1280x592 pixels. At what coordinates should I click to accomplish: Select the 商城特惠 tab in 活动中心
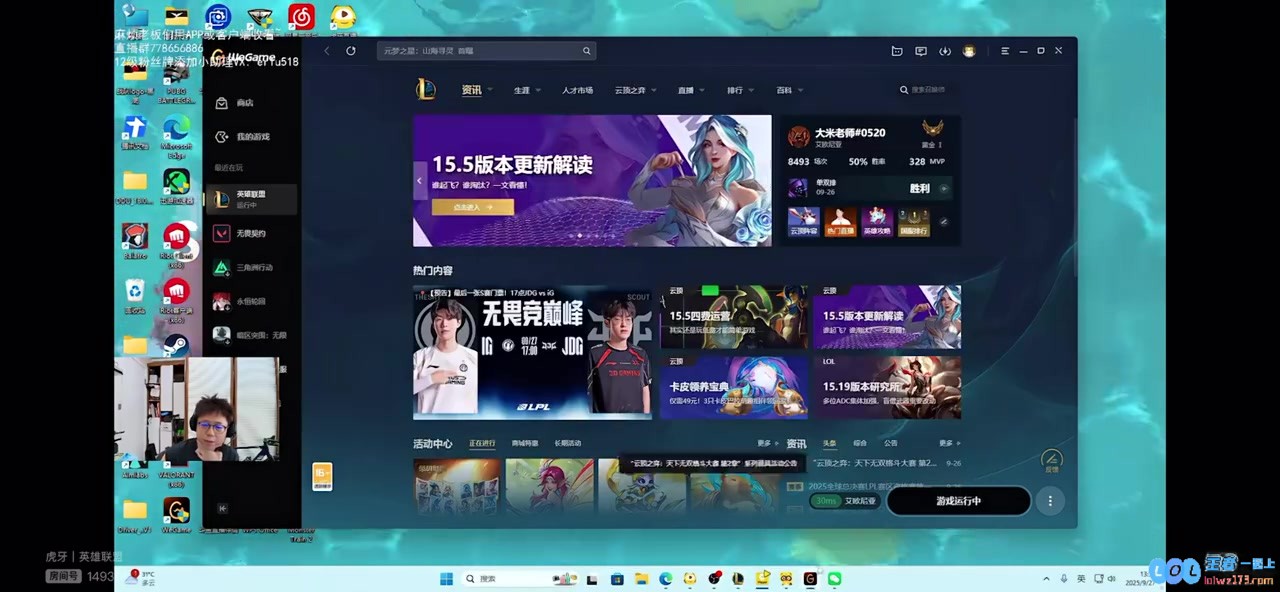pos(525,443)
